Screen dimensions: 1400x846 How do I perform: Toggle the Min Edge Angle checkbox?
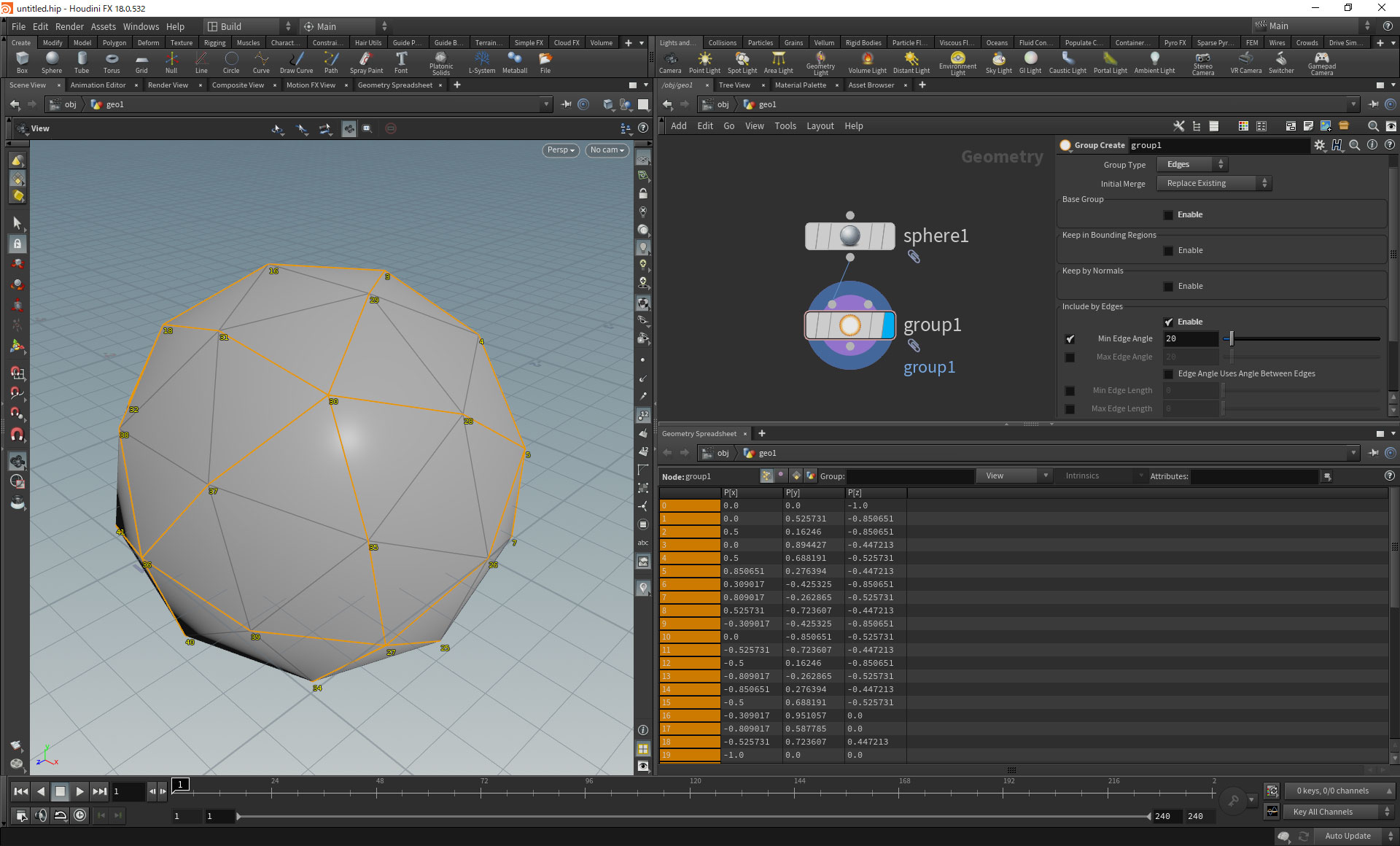click(1070, 339)
